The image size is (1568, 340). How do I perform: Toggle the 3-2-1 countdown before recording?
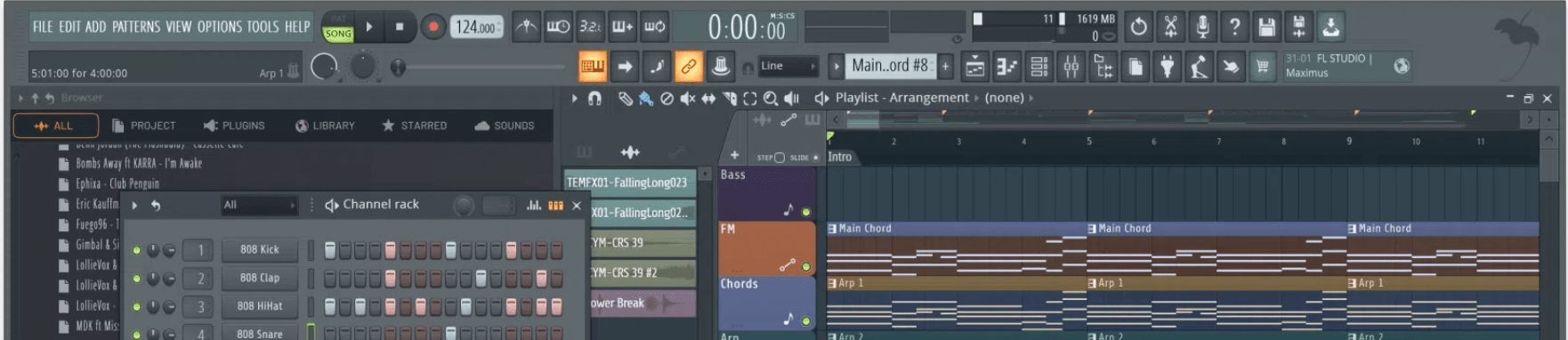pos(590,27)
